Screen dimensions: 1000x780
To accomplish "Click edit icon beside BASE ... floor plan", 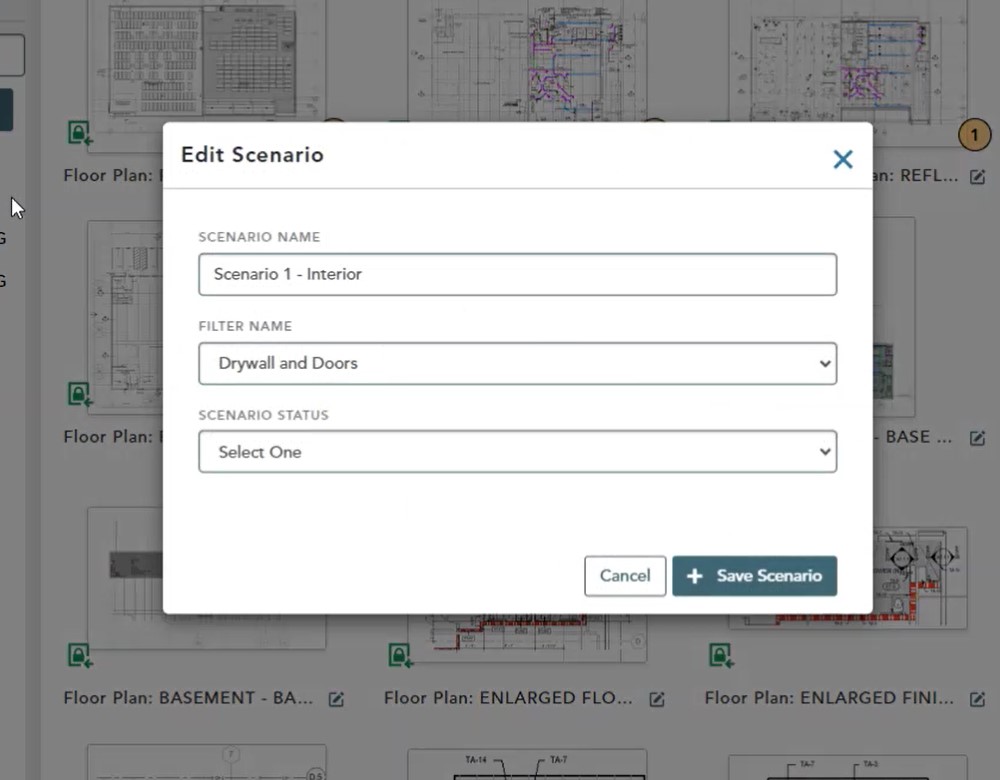I will tap(977, 438).
